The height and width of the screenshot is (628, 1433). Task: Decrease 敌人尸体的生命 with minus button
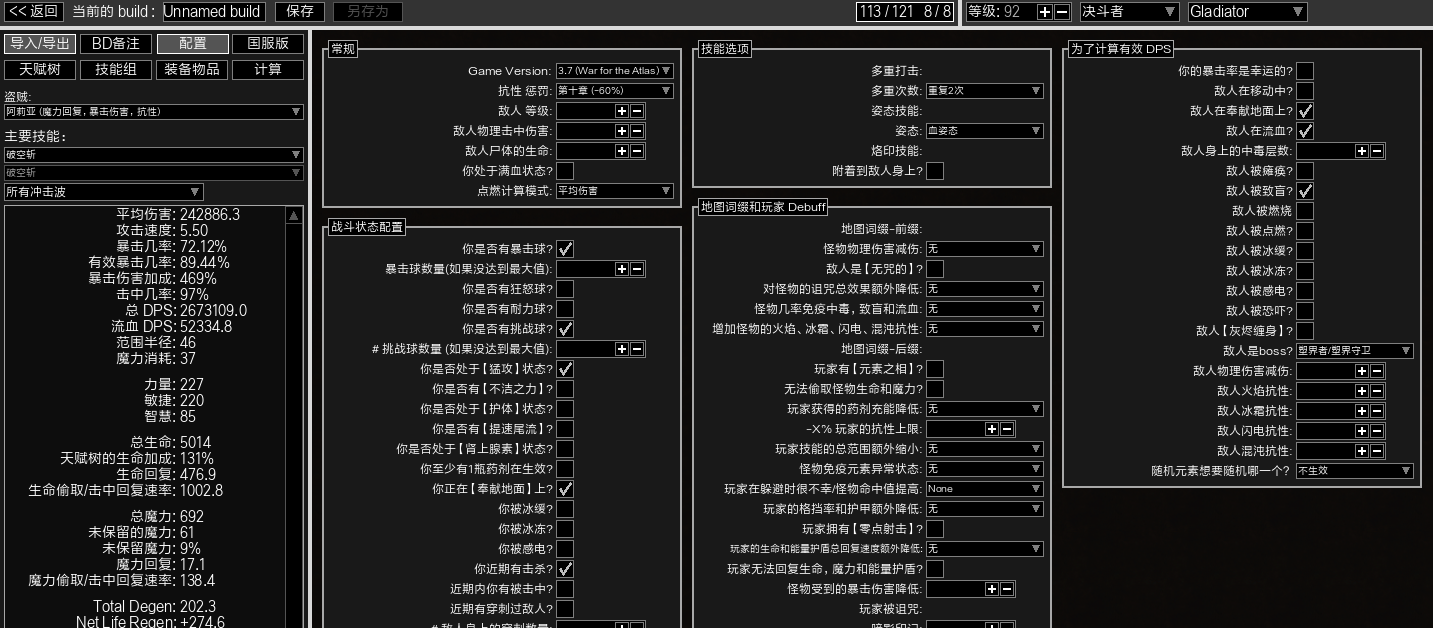point(637,151)
